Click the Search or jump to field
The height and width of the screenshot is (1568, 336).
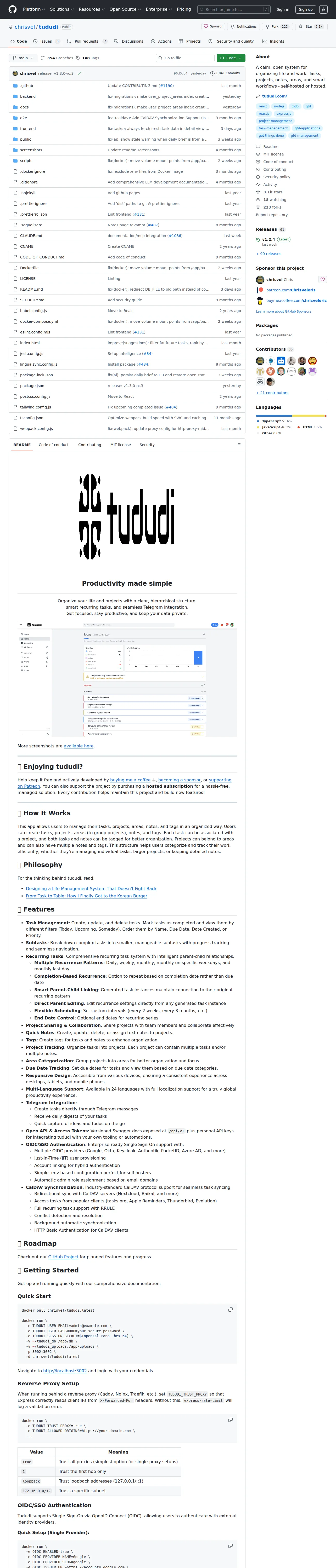click(234, 9)
